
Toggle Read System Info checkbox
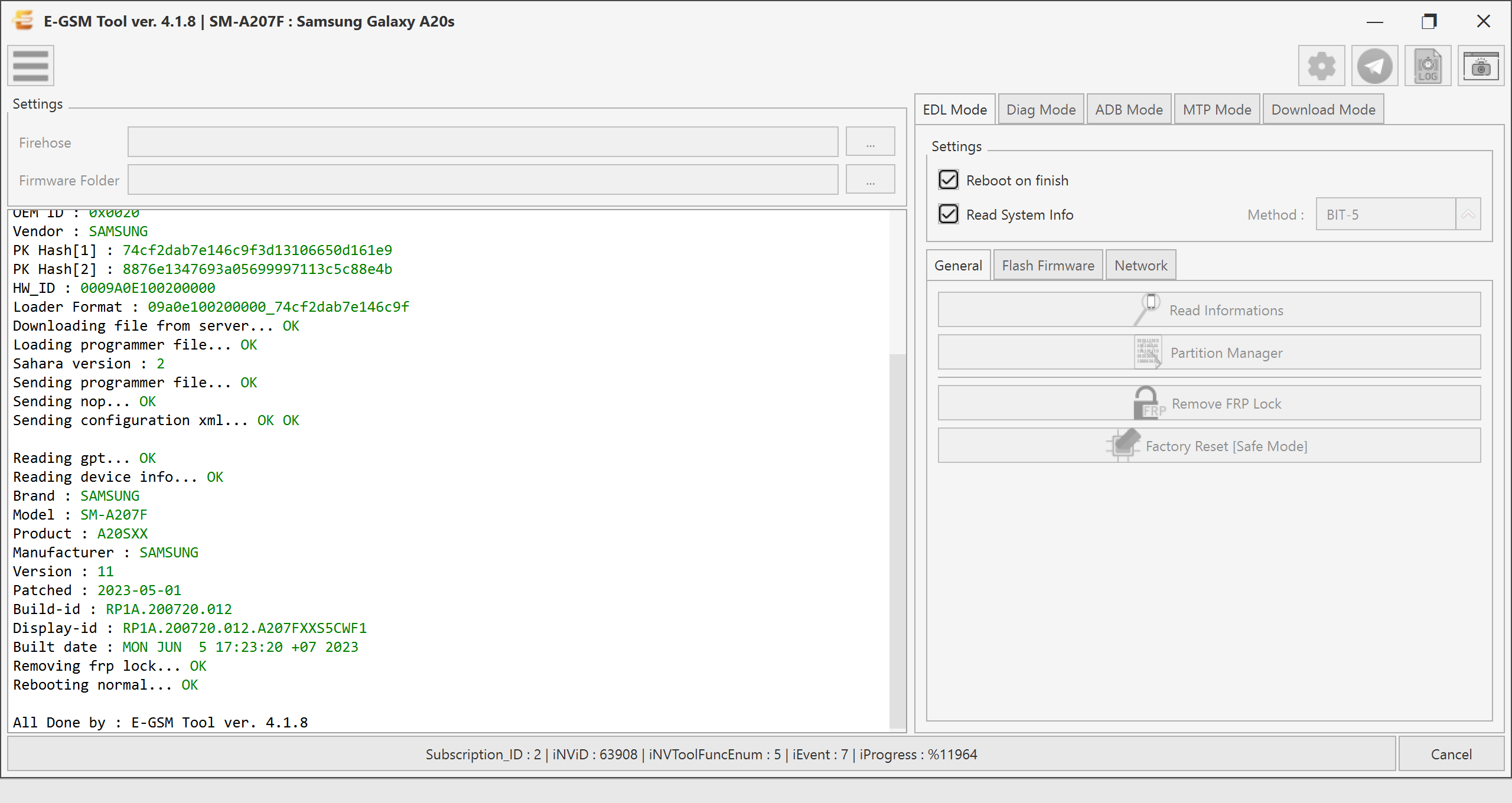click(949, 214)
